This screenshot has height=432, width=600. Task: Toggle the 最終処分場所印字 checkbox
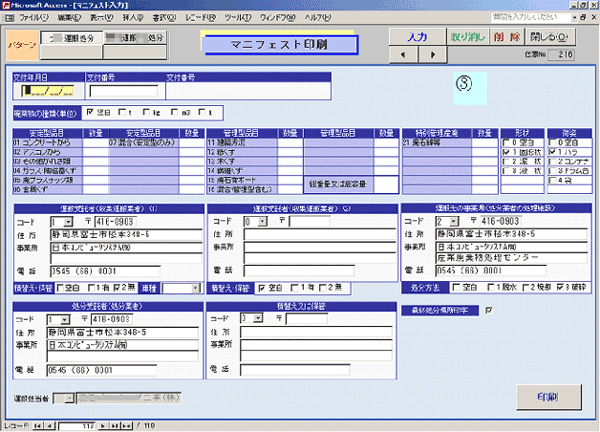(489, 311)
